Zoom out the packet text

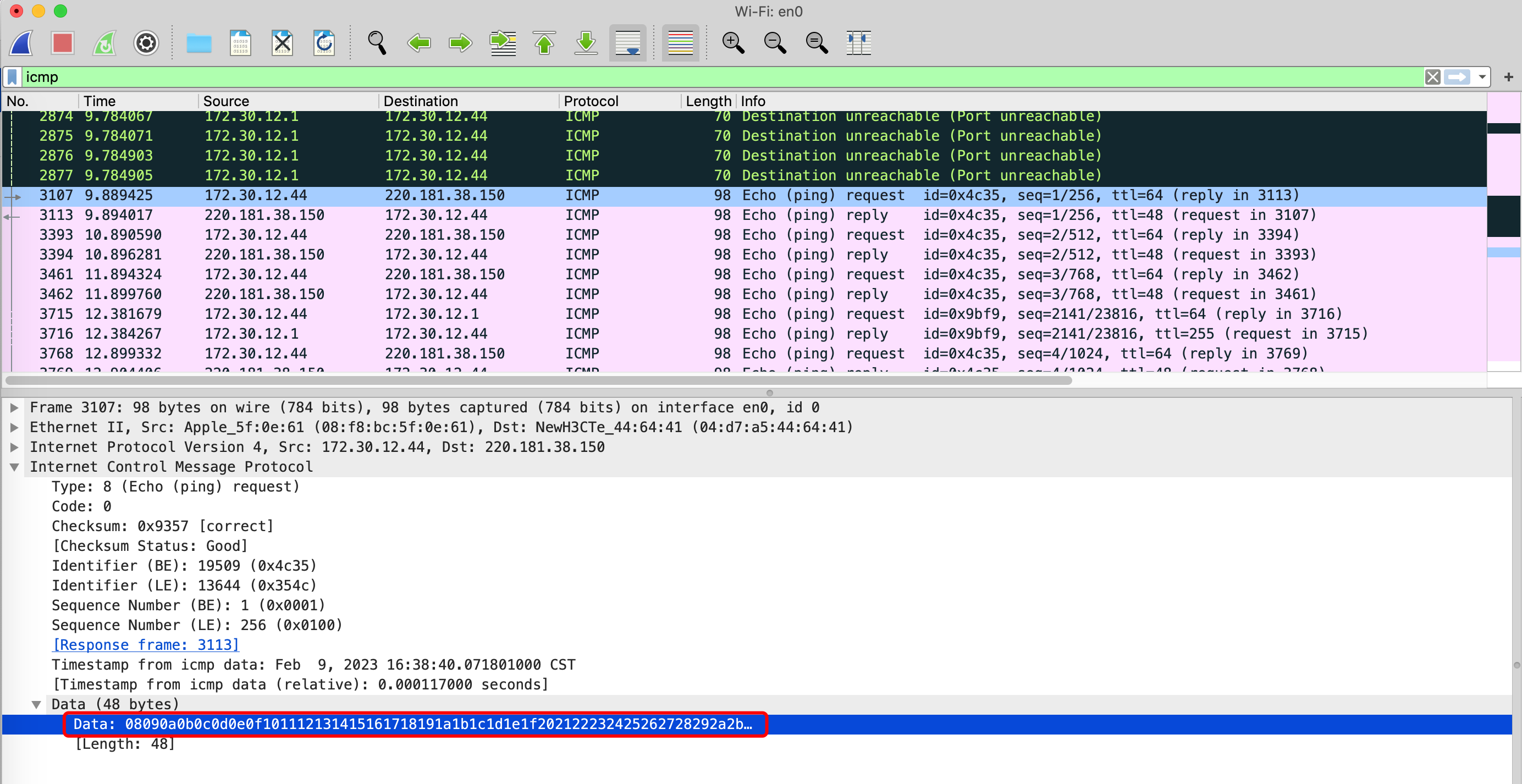(775, 42)
